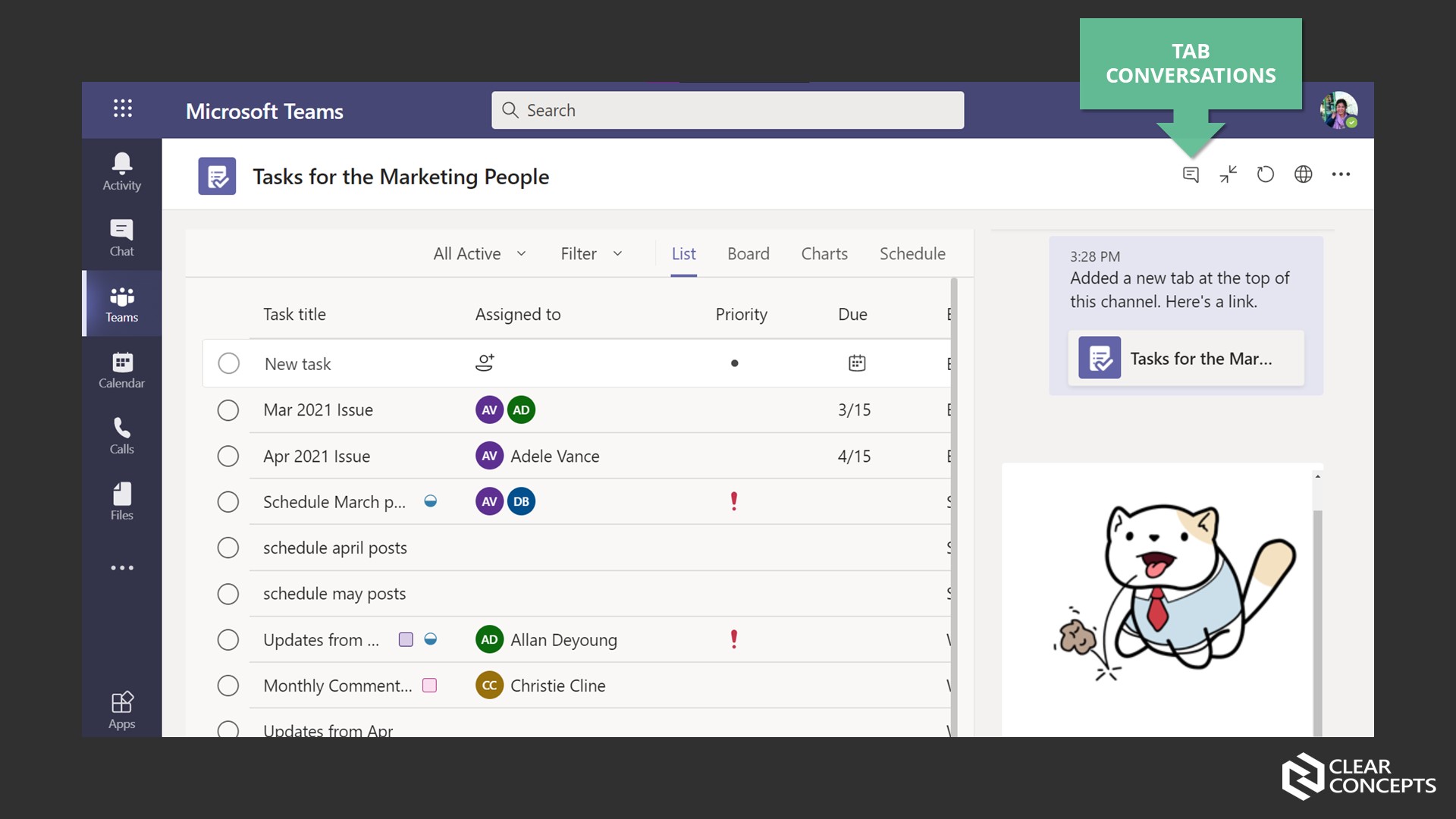Open the Filter dropdown
This screenshot has width=1456, height=819.
pyautogui.click(x=591, y=254)
